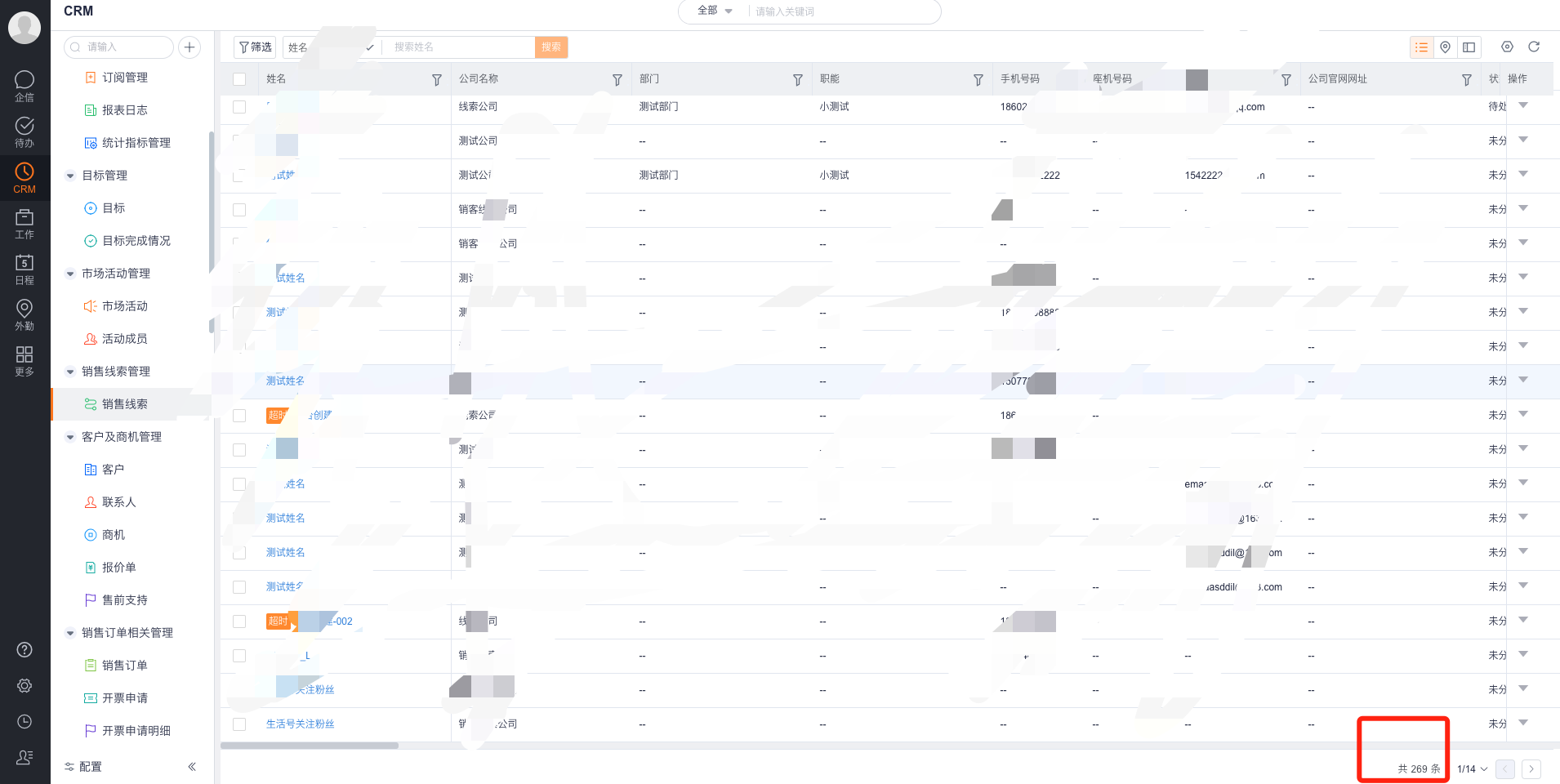Open the 外勤 location icon
Screen dimensions: 1560x784
coord(25,314)
